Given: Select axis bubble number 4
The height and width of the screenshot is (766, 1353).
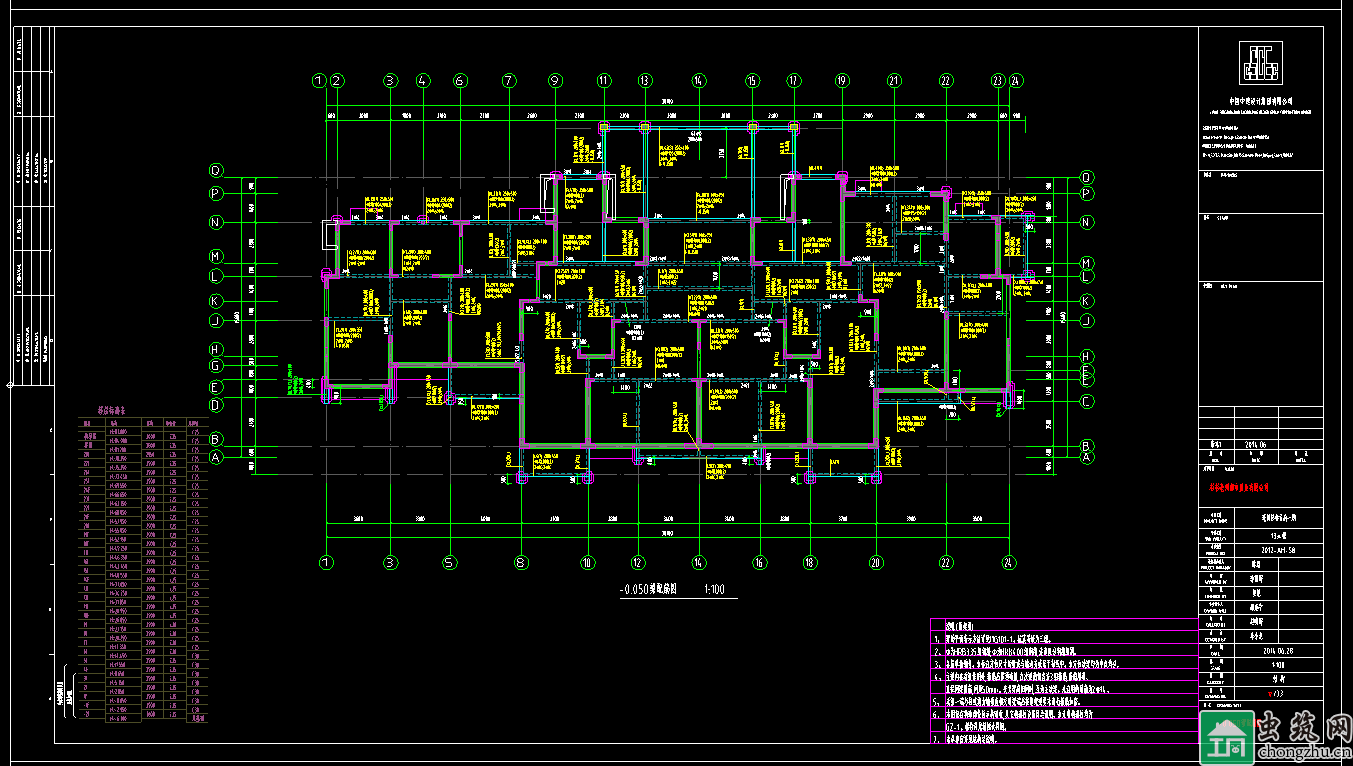Looking at the screenshot, I should click(x=423, y=81).
